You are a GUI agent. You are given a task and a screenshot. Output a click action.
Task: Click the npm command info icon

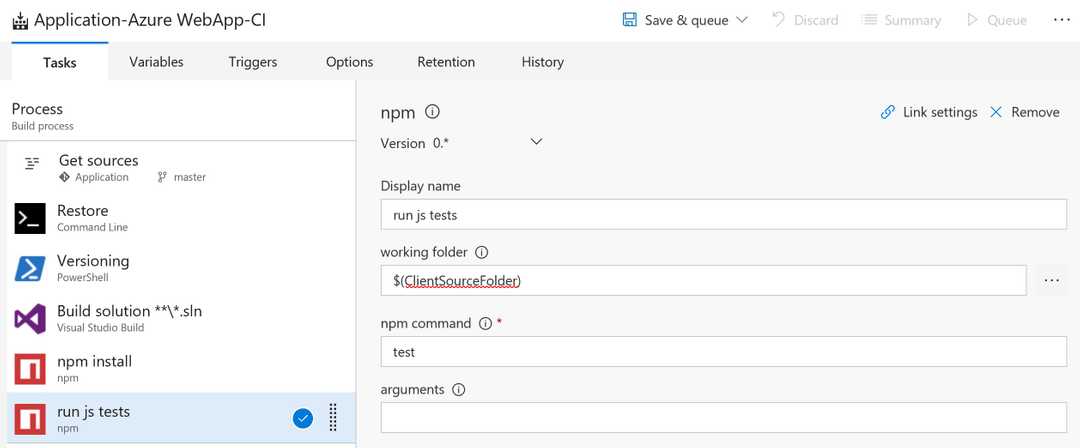pos(485,324)
